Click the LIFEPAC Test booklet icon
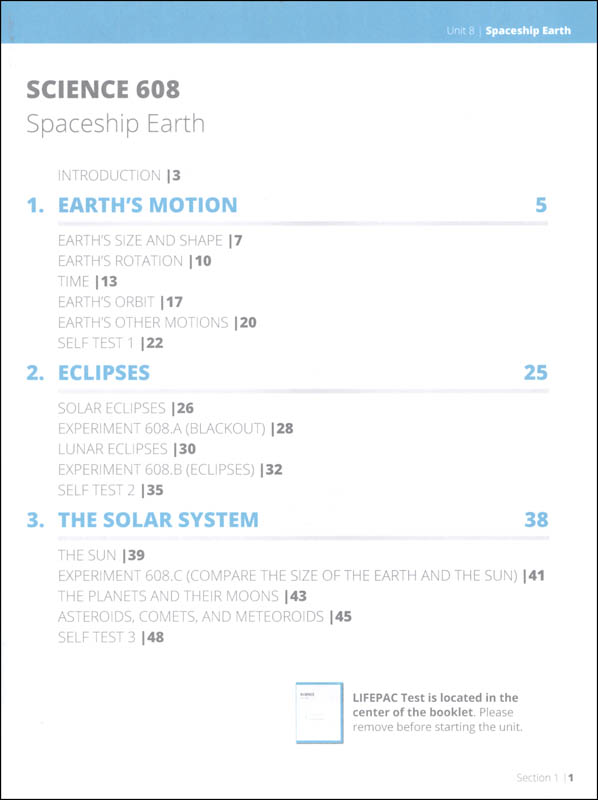This screenshot has height=800, width=598. tap(319, 712)
